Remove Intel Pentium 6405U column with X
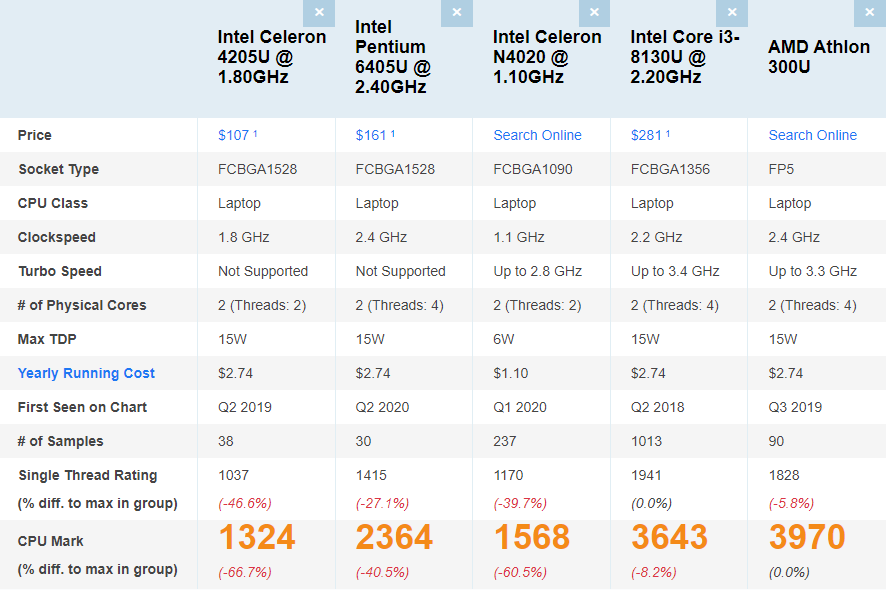The image size is (886, 590). point(456,13)
